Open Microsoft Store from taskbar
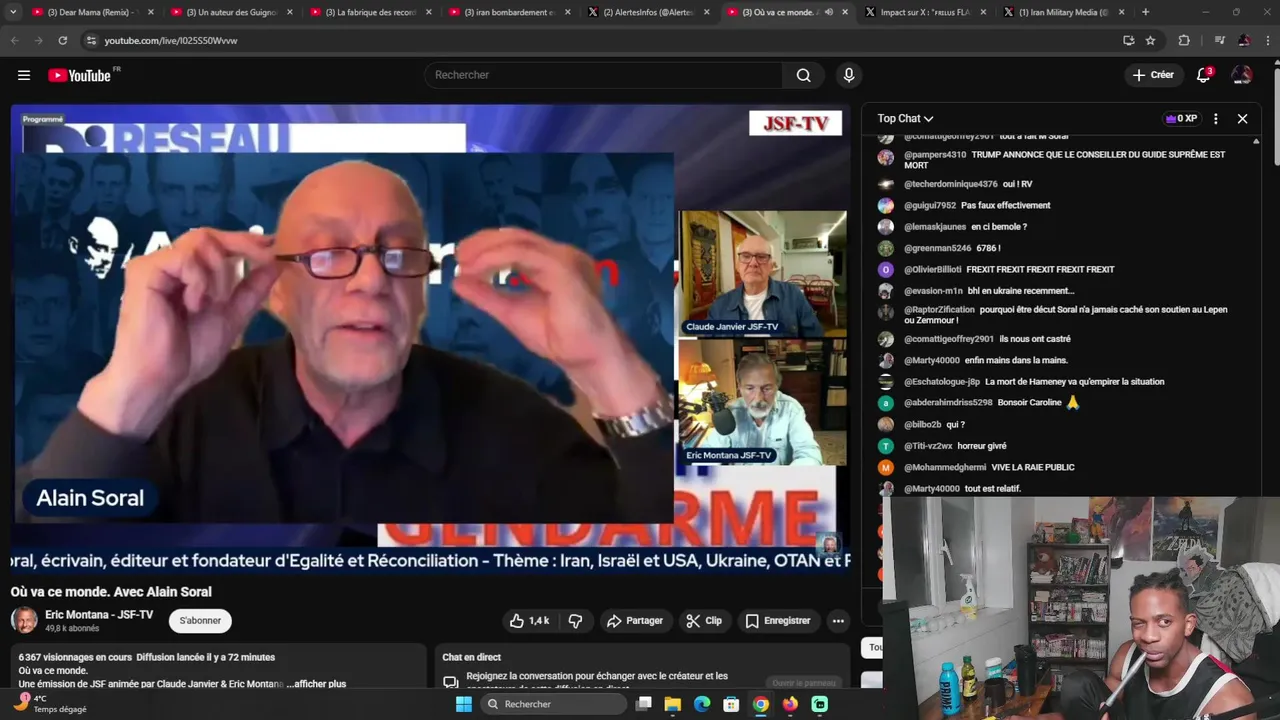This screenshot has height=720, width=1280. tap(731, 704)
